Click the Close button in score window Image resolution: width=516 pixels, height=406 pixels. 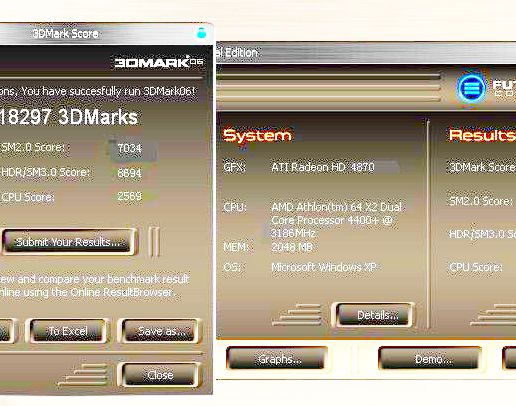(x=160, y=375)
